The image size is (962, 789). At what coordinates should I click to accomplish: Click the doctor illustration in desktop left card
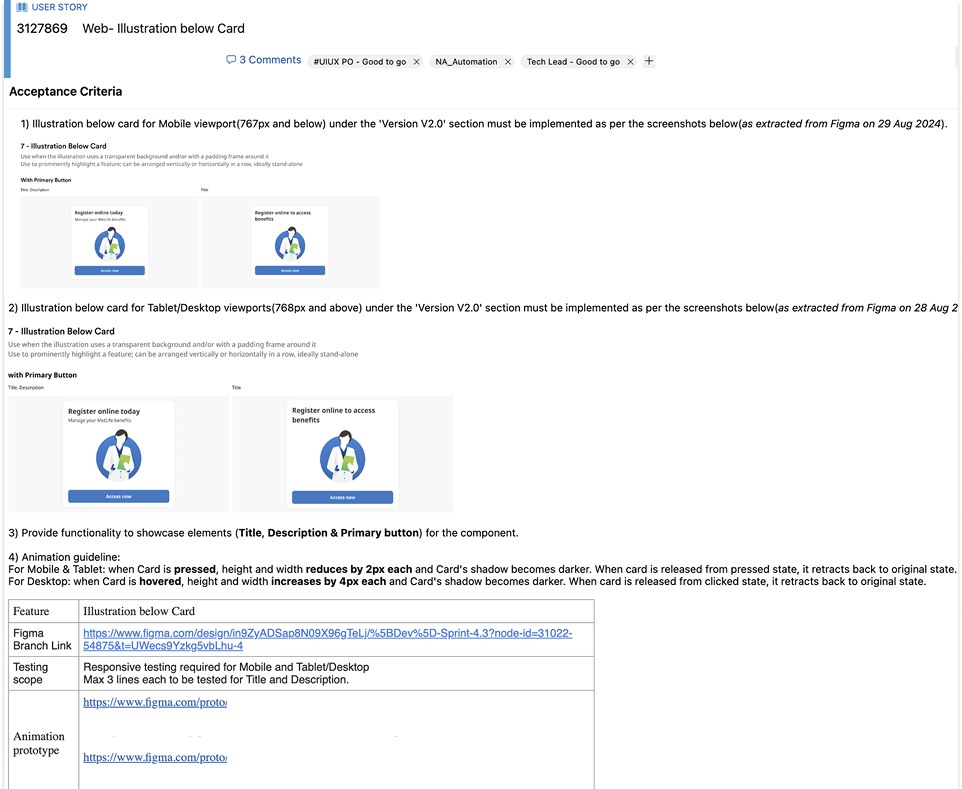click(119, 455)
